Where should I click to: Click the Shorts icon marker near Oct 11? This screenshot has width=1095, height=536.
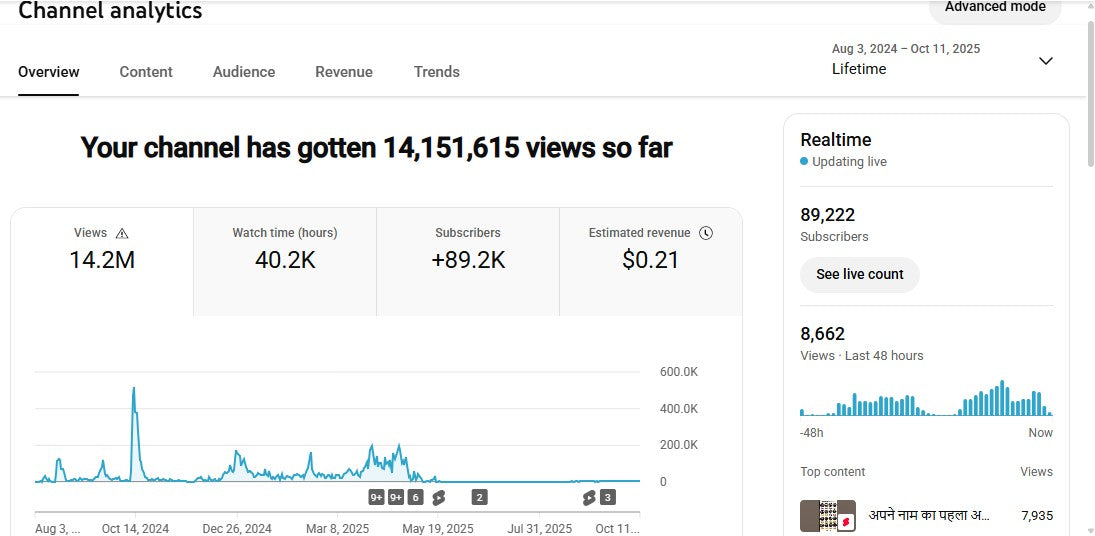coord(589,497)
